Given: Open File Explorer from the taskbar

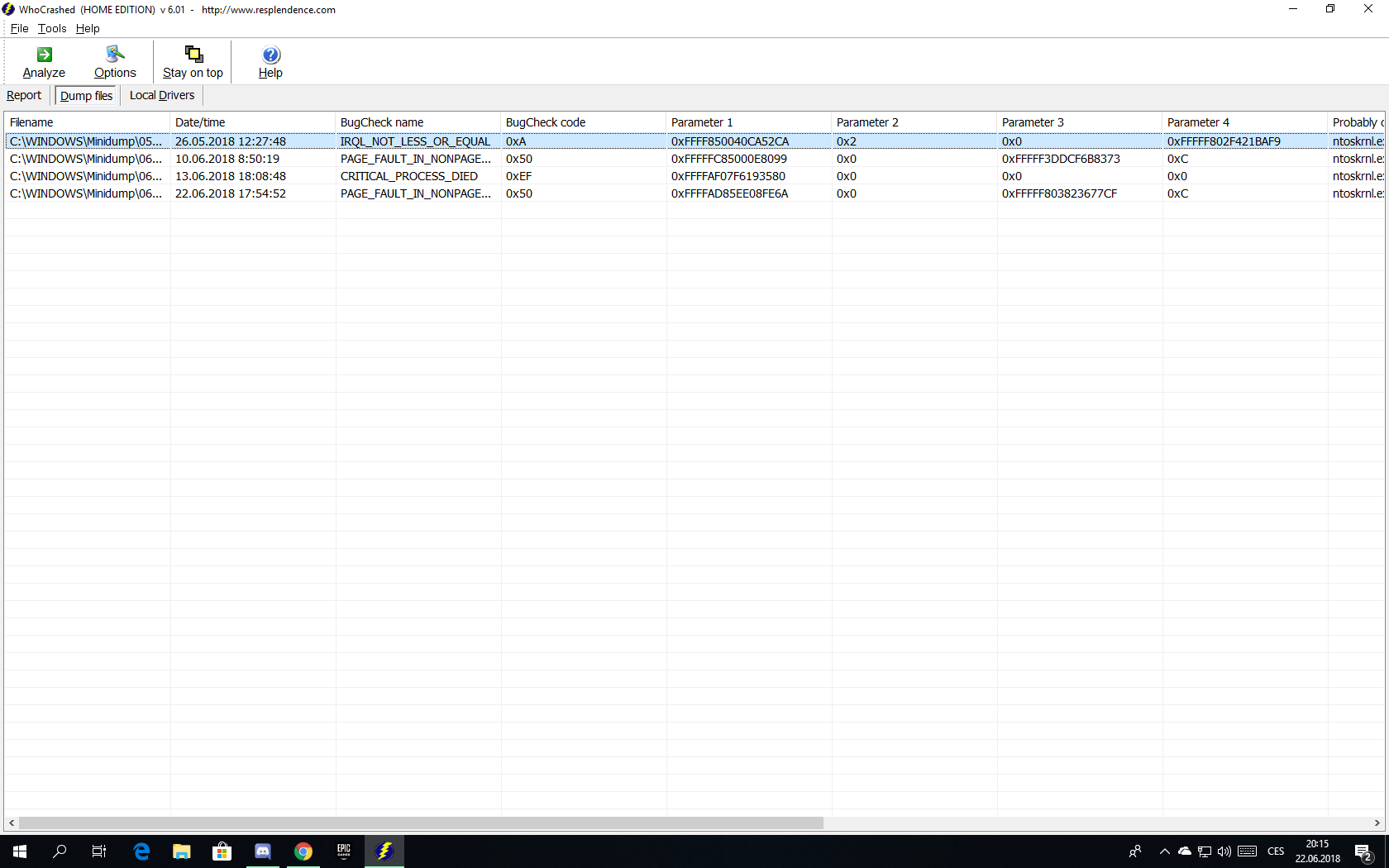Looking at the screenshot, I should [182, 851].
